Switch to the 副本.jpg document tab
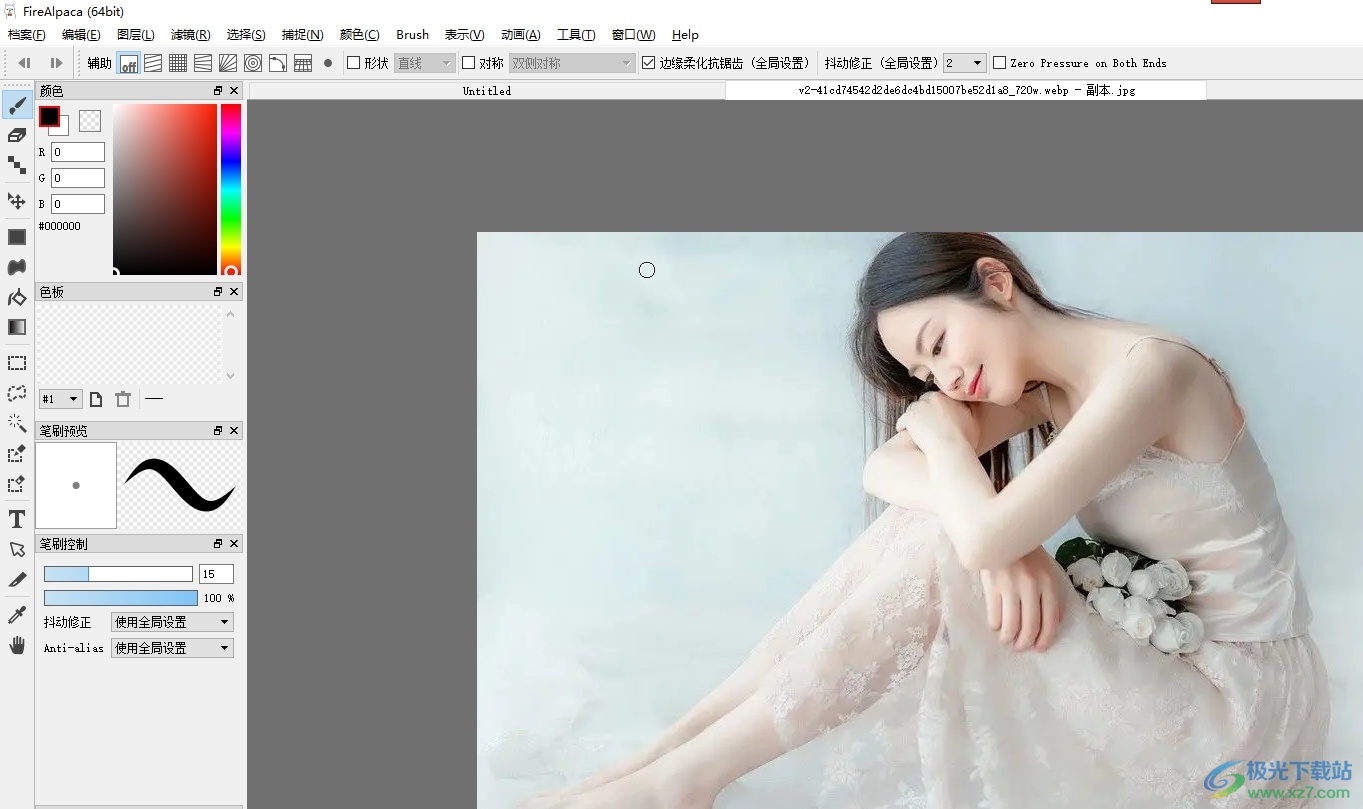 click(966, 91)
